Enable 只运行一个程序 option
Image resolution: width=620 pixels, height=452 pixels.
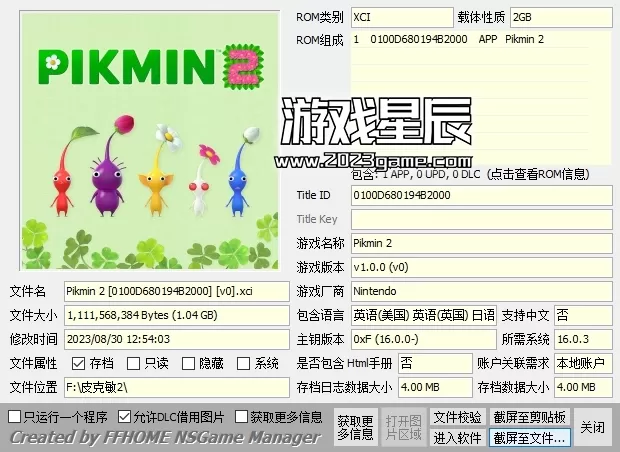(14, 416)
